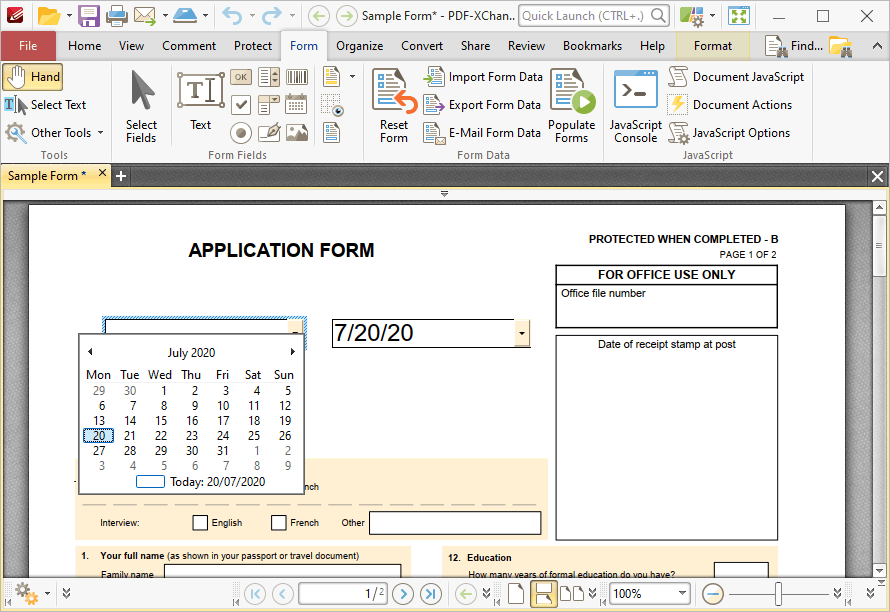The height and width of the screenshot is (612, 890).
Task: Click the Select Fields arrow tool
Action: 141,107
